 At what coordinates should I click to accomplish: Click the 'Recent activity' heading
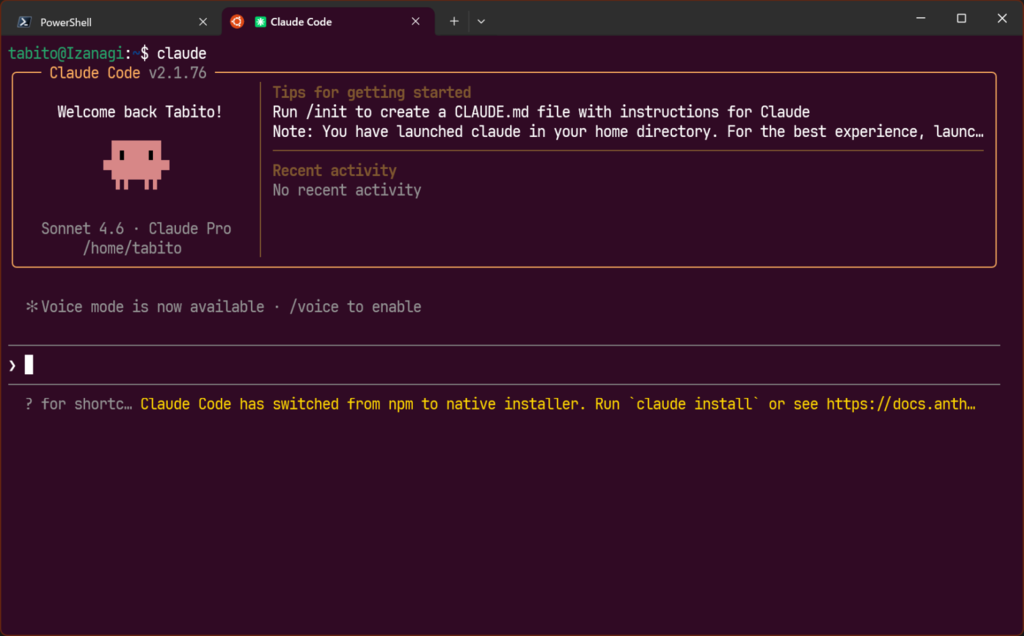tap(334, 171)
